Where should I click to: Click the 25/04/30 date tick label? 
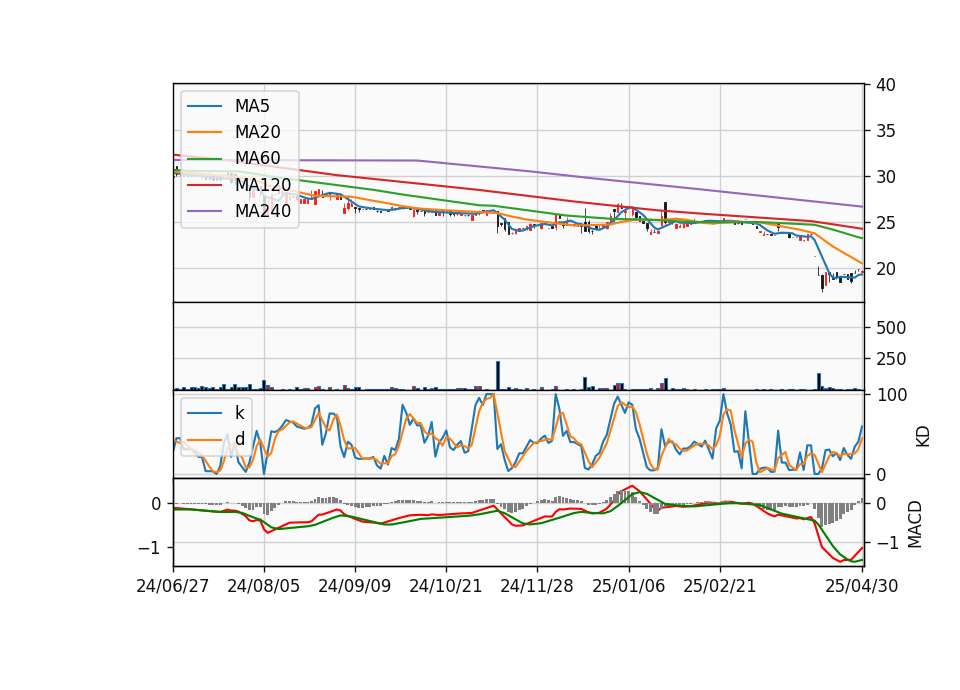862,586
